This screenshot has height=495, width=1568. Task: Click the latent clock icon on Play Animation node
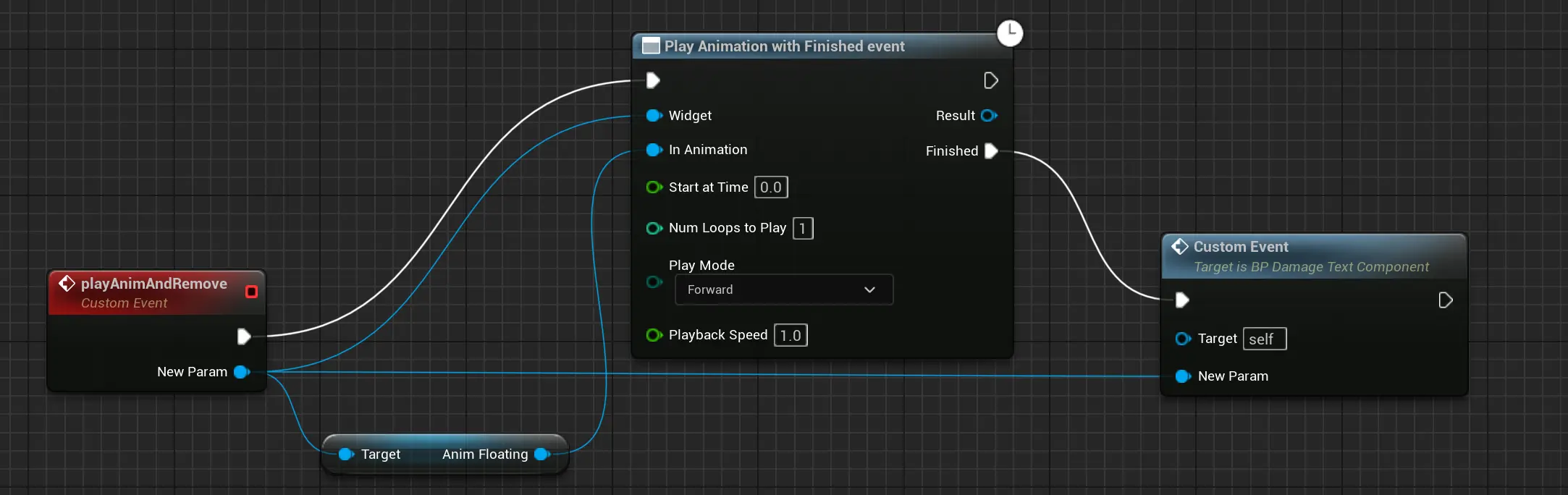point(1010,33)
